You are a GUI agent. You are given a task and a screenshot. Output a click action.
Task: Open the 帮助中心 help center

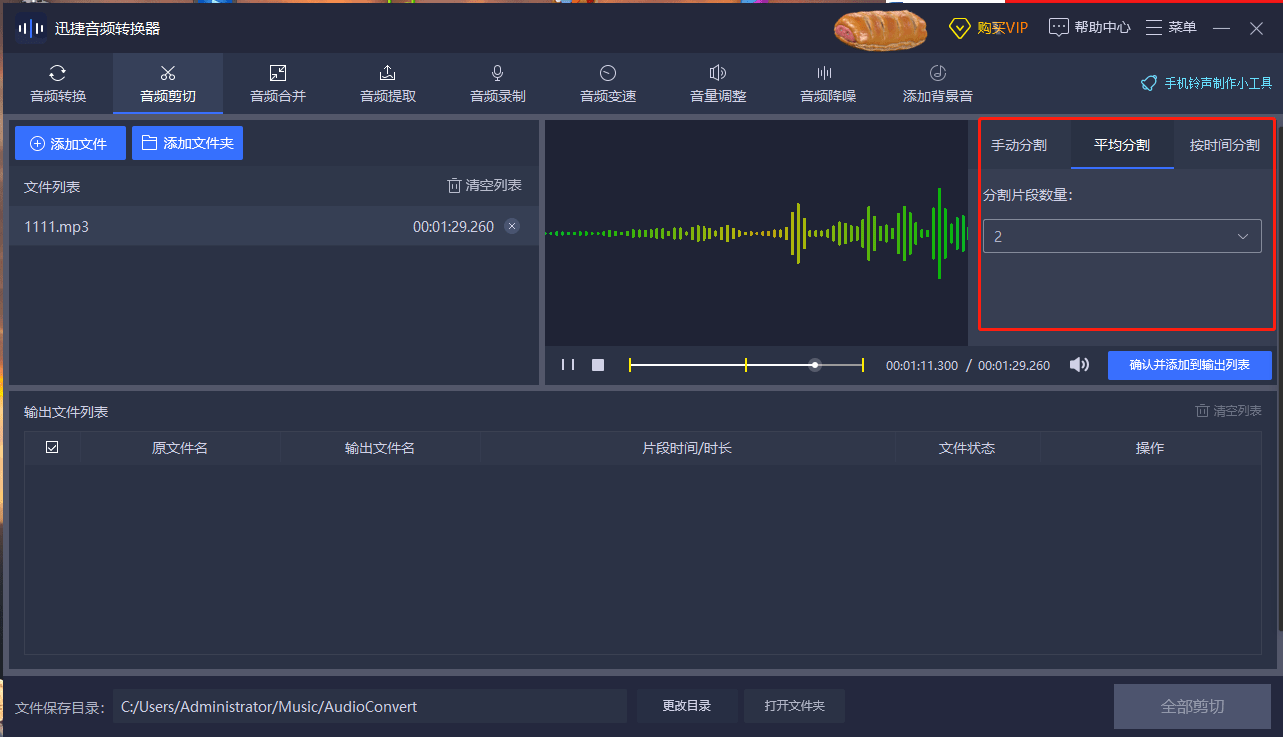(1090, 27)
